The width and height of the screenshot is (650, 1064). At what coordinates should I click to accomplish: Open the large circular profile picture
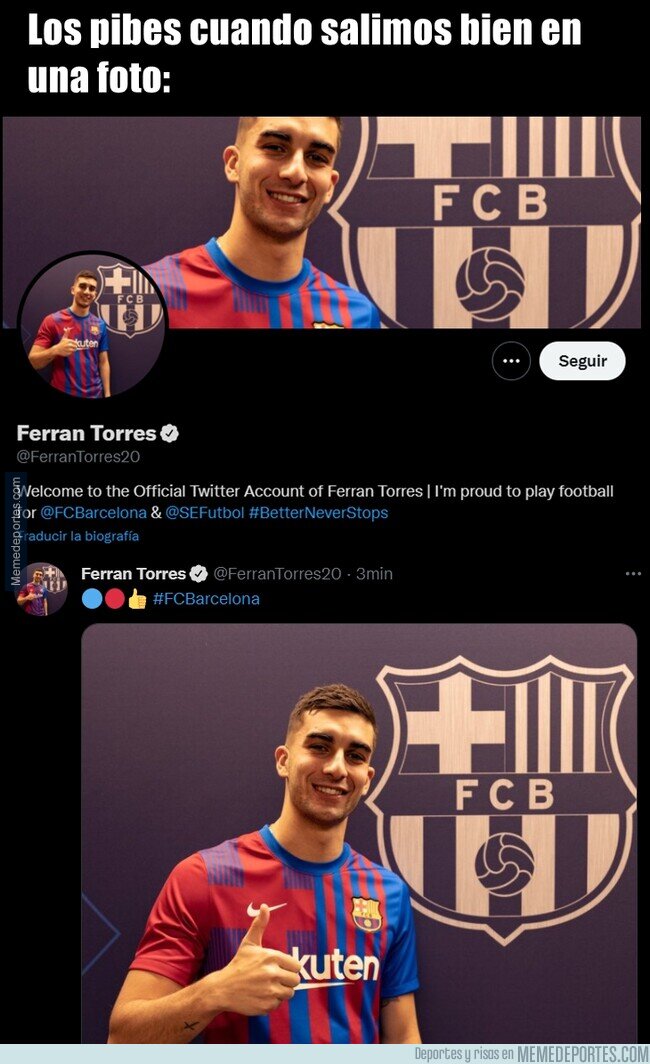pyautogui.click(x=92, y=325)
